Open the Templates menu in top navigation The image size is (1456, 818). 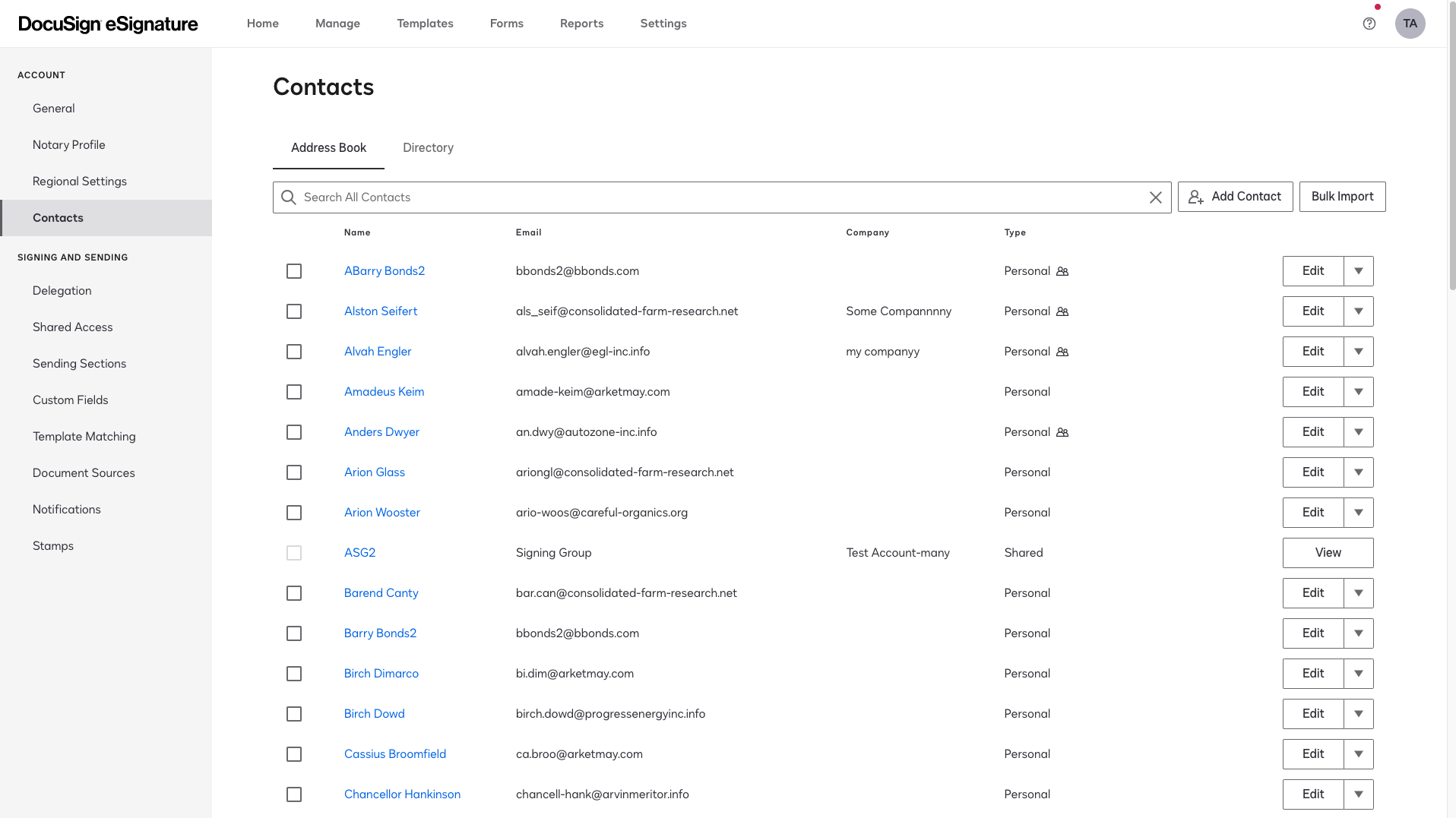coord(425,24)
